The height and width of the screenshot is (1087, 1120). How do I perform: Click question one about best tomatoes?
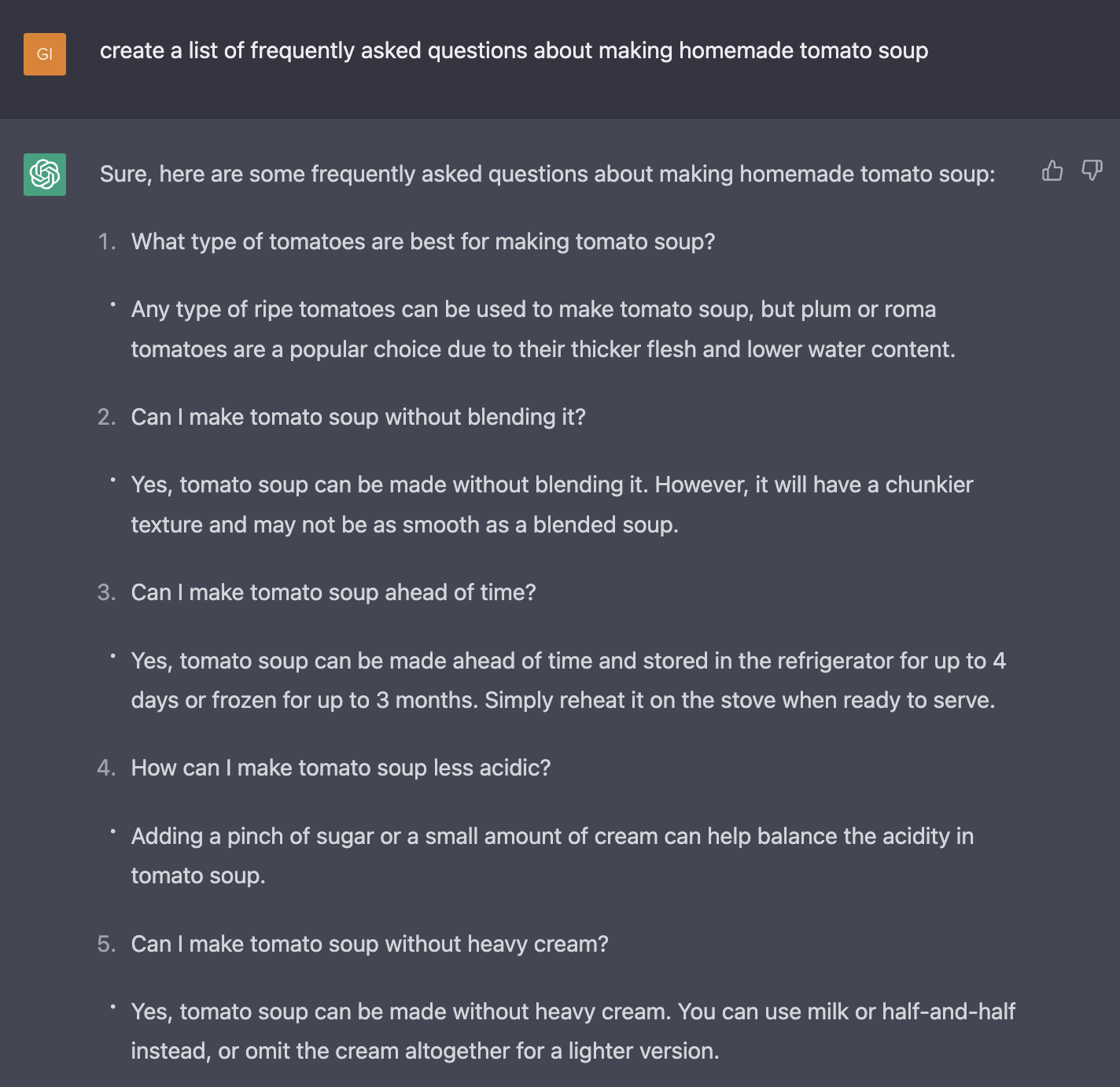[423, 241]
